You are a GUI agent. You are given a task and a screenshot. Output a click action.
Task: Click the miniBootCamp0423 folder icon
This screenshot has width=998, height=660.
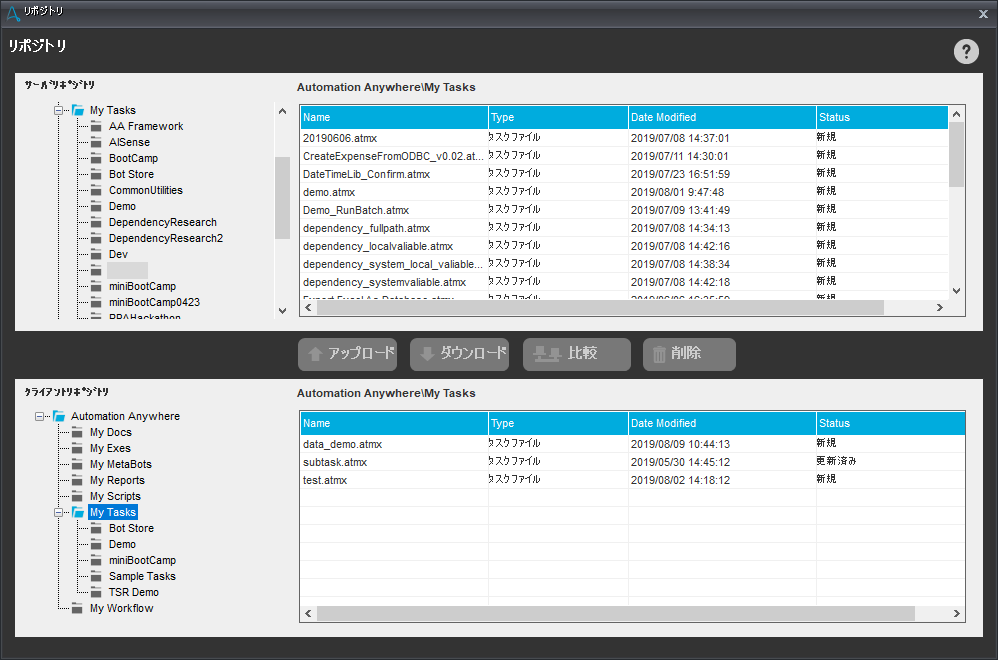click(96, 302)
